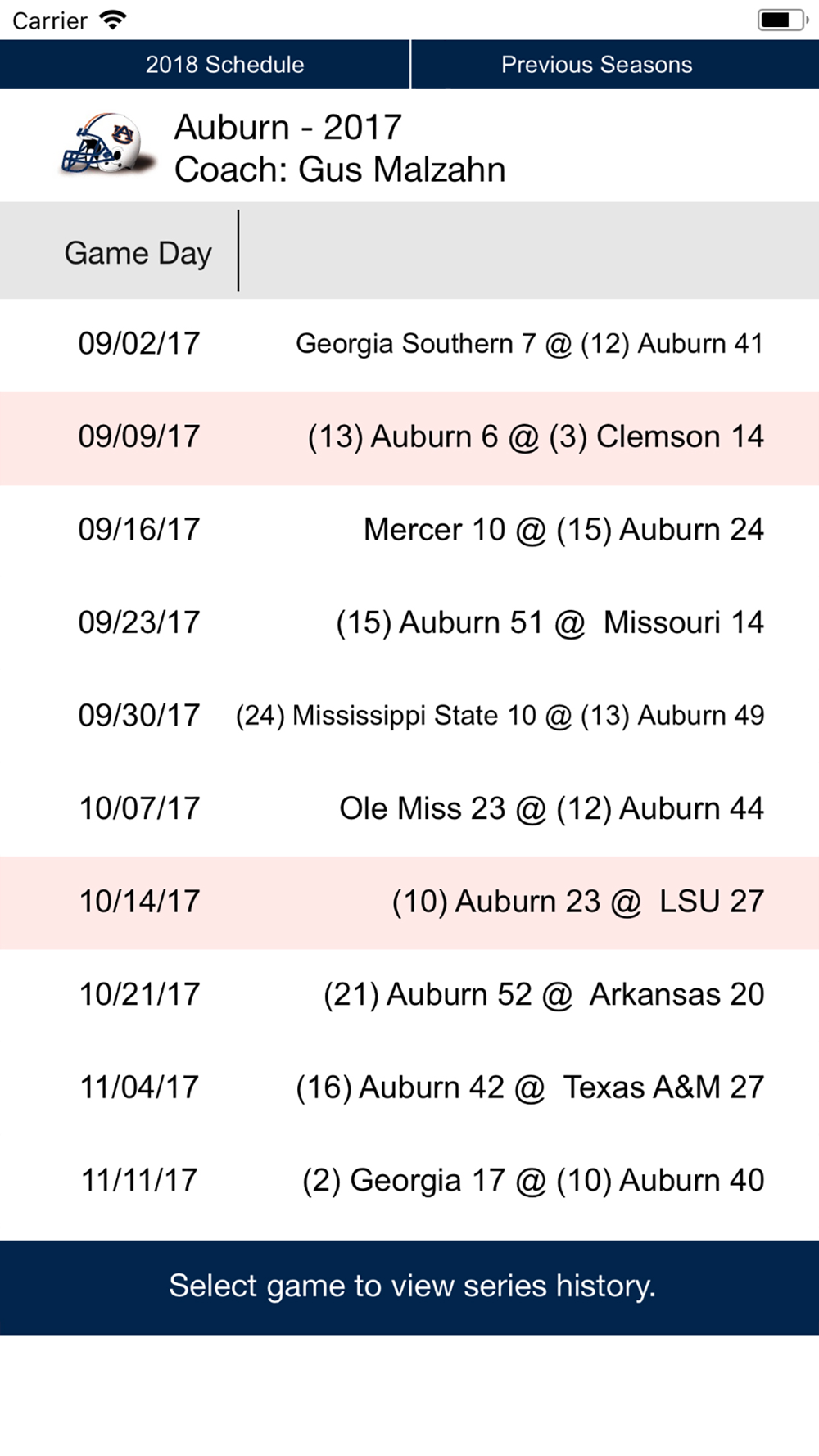
Task: Open the Mercer vs Auburn game
Action: [x=409, y=531]
